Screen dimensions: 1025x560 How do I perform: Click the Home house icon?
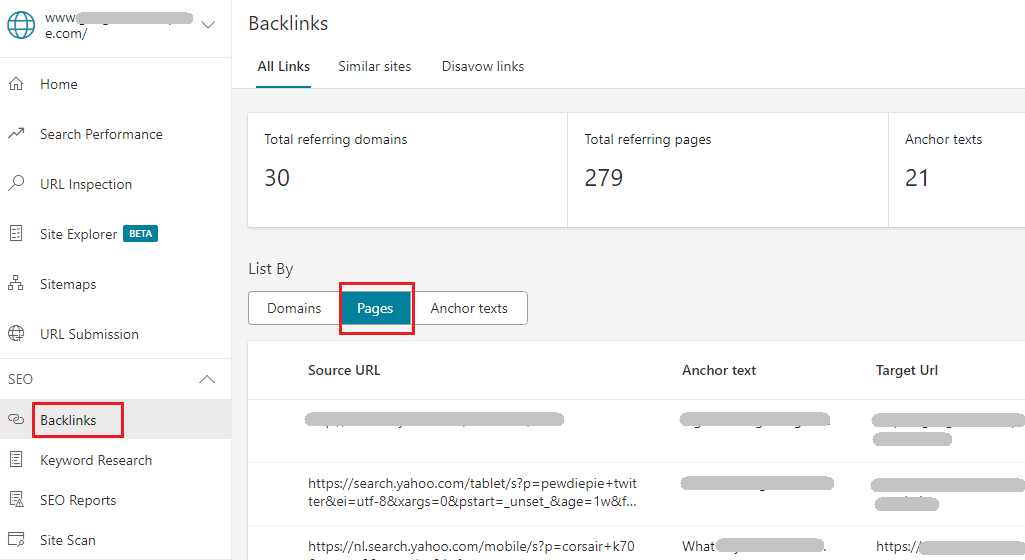tap(16, 84)
